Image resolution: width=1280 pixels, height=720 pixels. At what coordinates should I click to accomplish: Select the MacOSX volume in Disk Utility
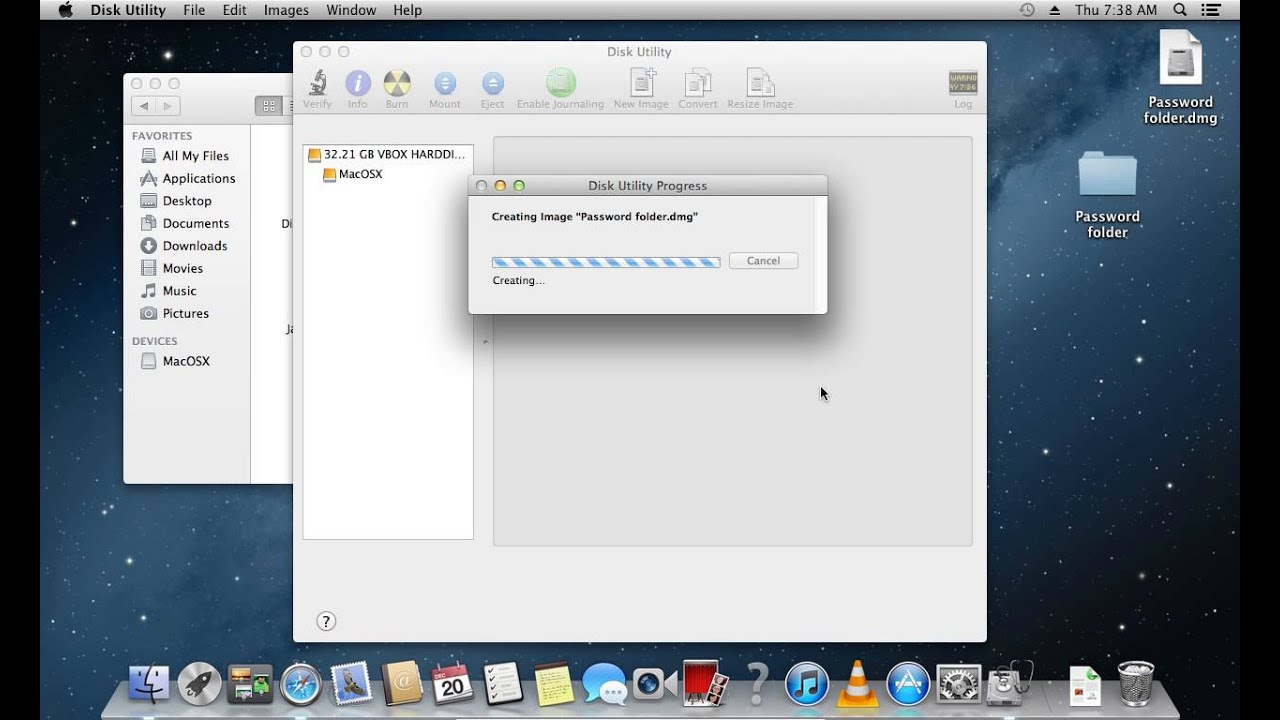click(x=353, y=174)
